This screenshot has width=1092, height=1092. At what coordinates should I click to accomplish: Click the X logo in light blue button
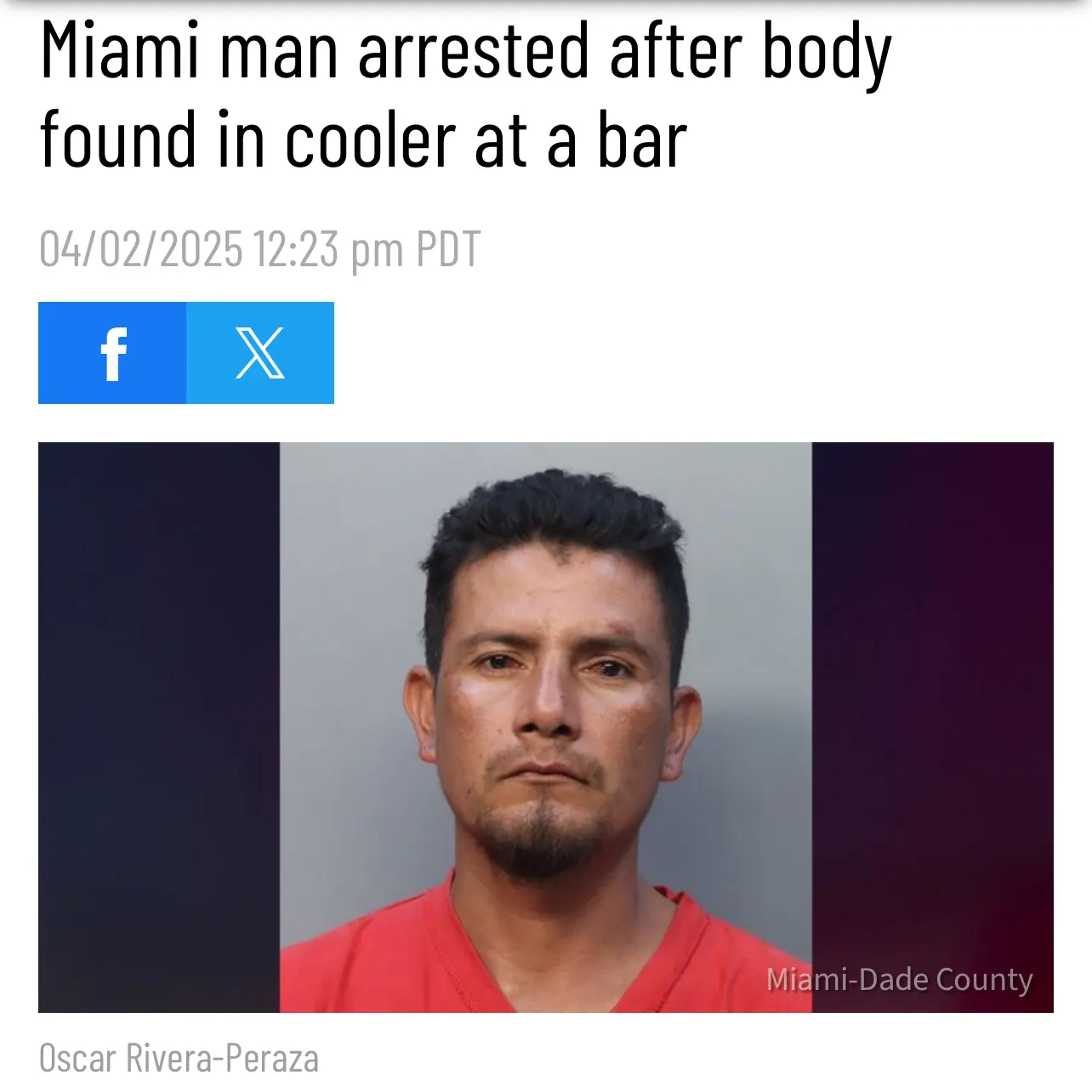(260, 353)
